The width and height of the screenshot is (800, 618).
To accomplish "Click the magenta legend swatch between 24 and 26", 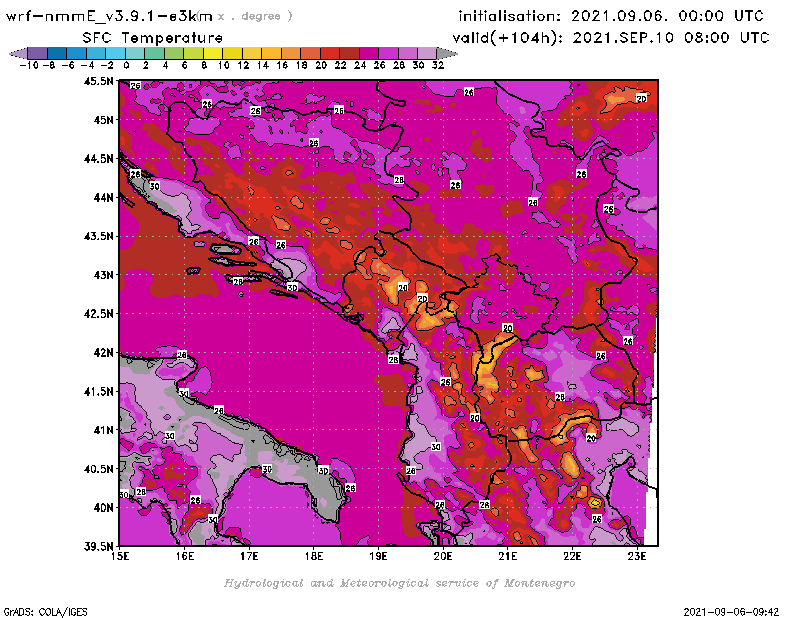I will click(369, 53).
